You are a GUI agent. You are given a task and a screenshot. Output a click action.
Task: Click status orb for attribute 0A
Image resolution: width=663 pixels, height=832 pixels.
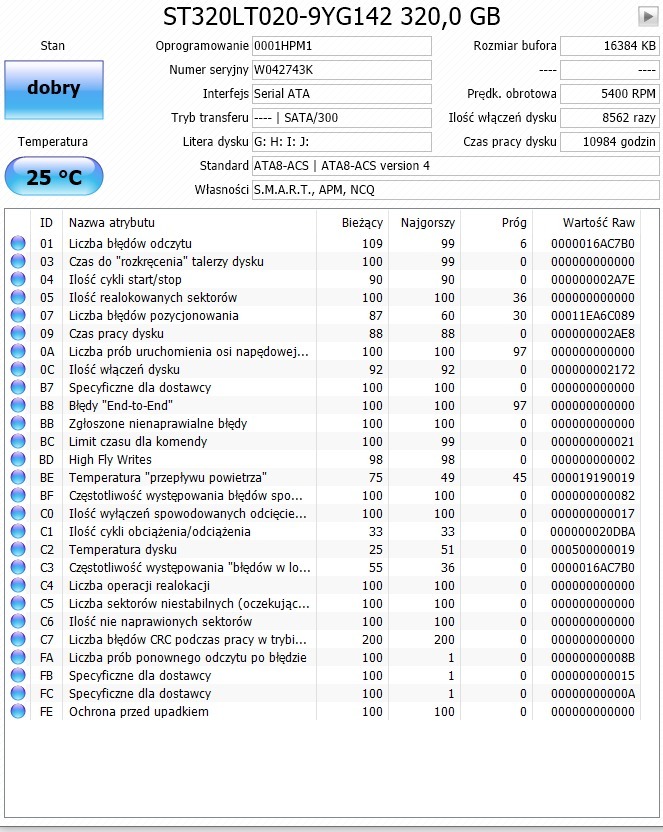click(18, 352)
